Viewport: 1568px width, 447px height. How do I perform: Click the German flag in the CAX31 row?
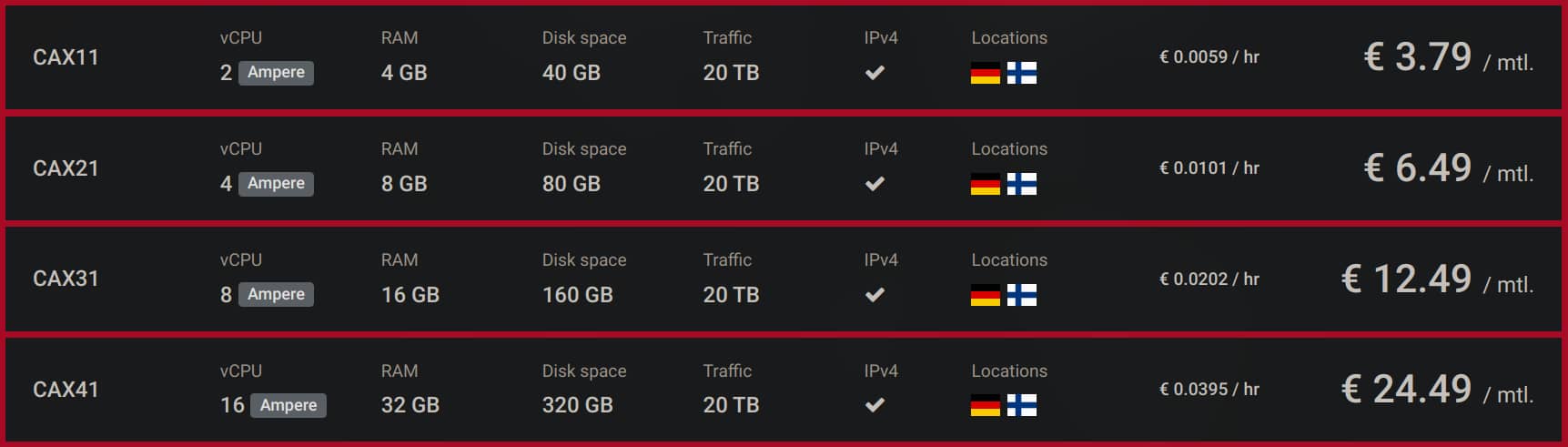(985, 295)
